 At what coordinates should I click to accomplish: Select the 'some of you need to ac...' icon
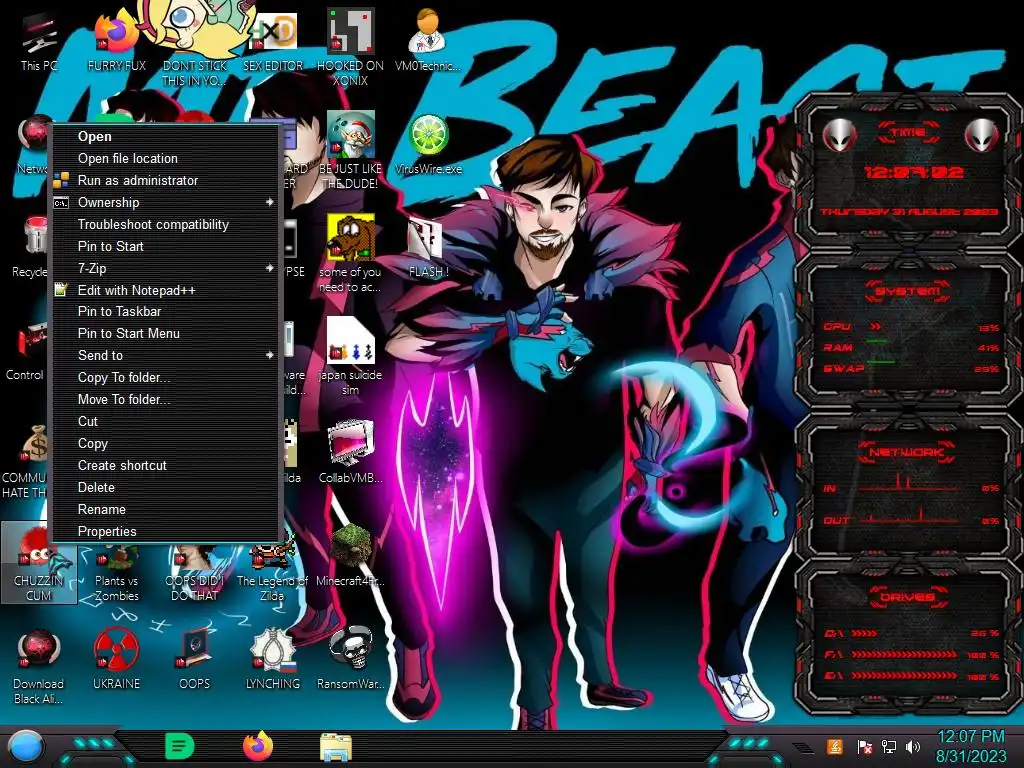point(350,253)
